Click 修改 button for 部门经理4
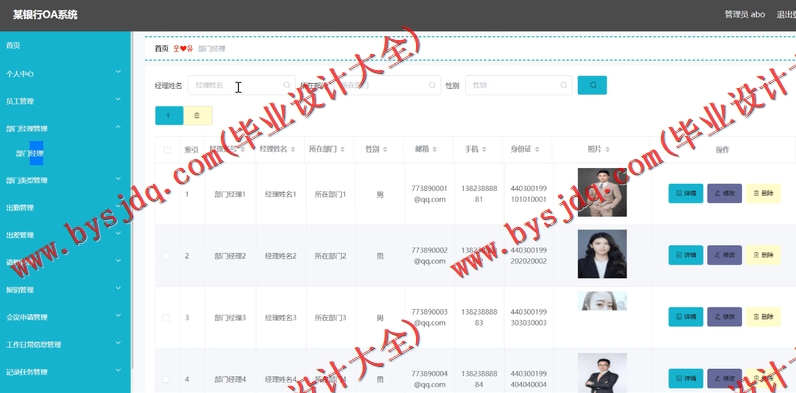 point(724,379)
